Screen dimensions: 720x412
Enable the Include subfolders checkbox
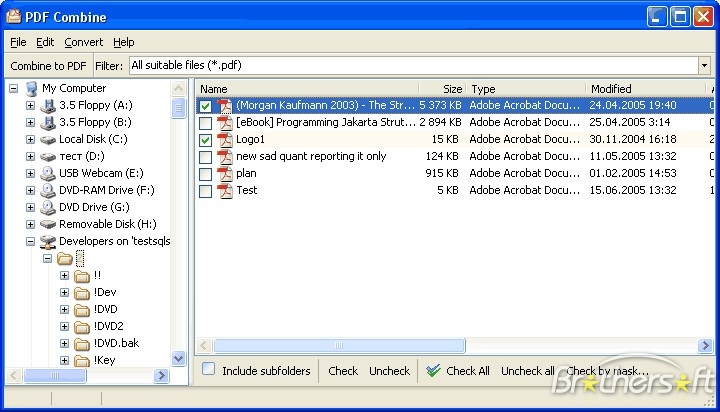208,370
